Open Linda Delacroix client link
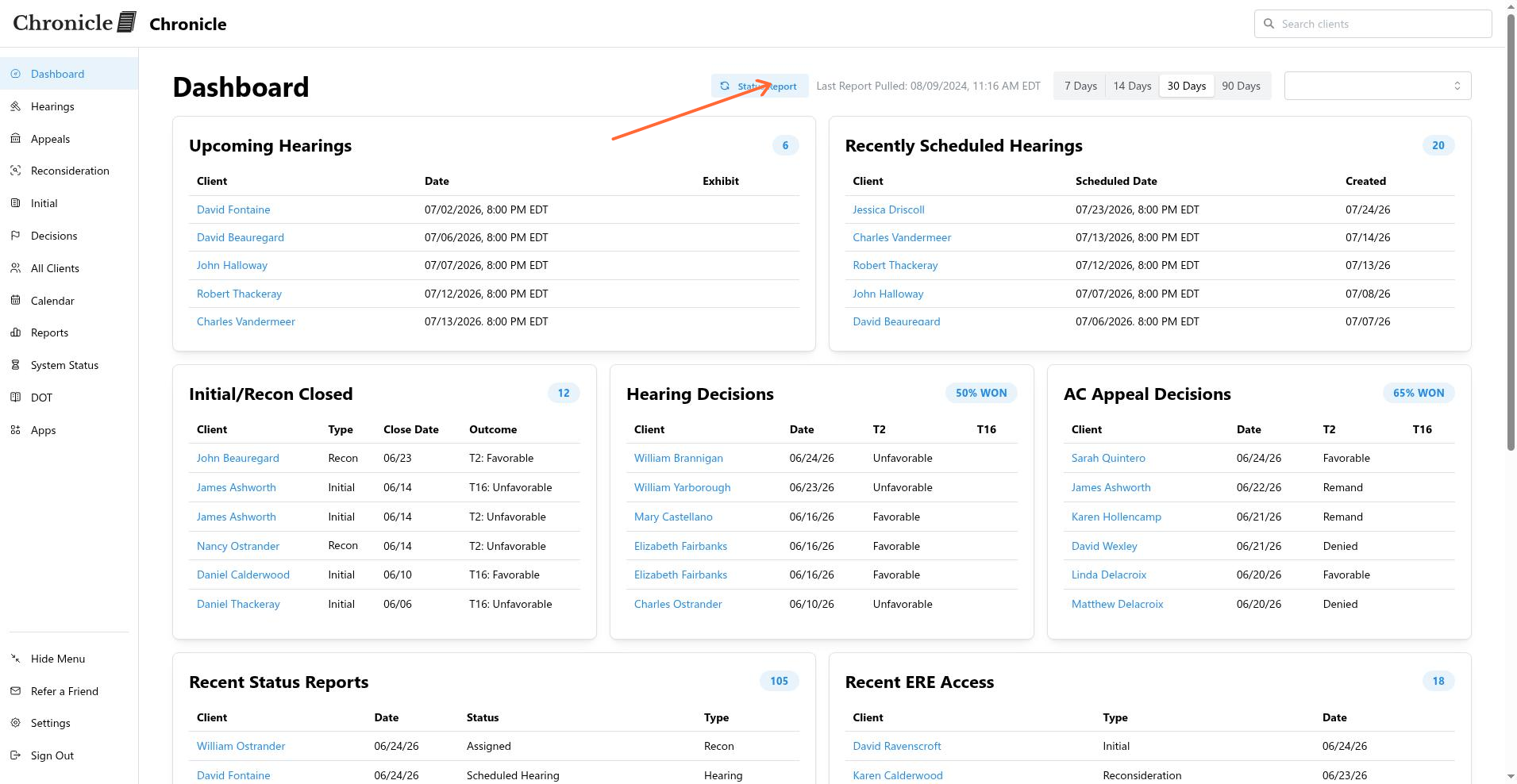The image size is (1517, 784). [1109, 575]
